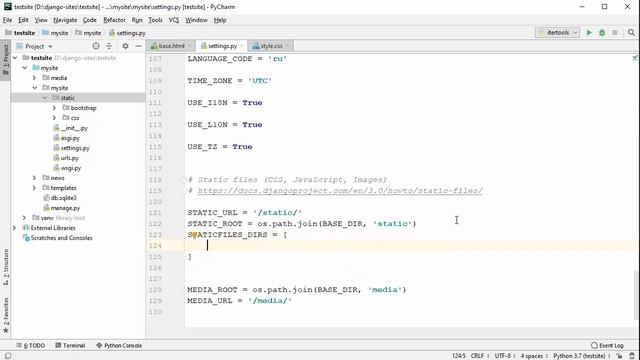The height and width of the screenshot is (360, 640).
Task: Toggle the Favorites side tool window
Action: (x=5, y=315)
